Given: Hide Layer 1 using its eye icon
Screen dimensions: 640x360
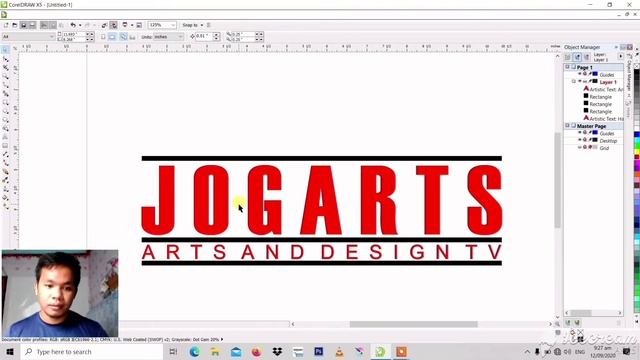Looking at the screenshot, I should 580,82.
